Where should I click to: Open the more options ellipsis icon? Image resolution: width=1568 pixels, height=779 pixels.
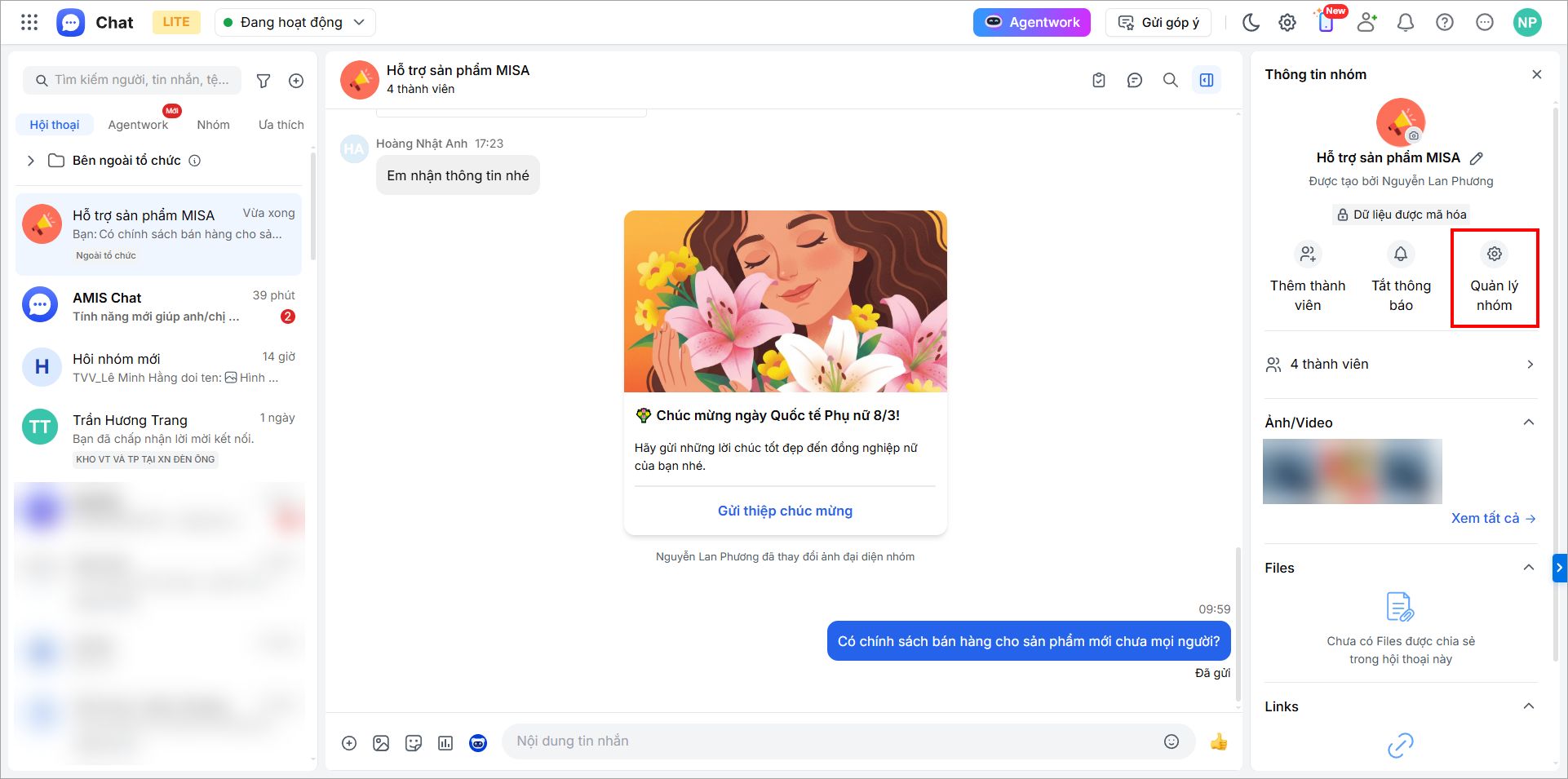click(x=1485, y=22)
